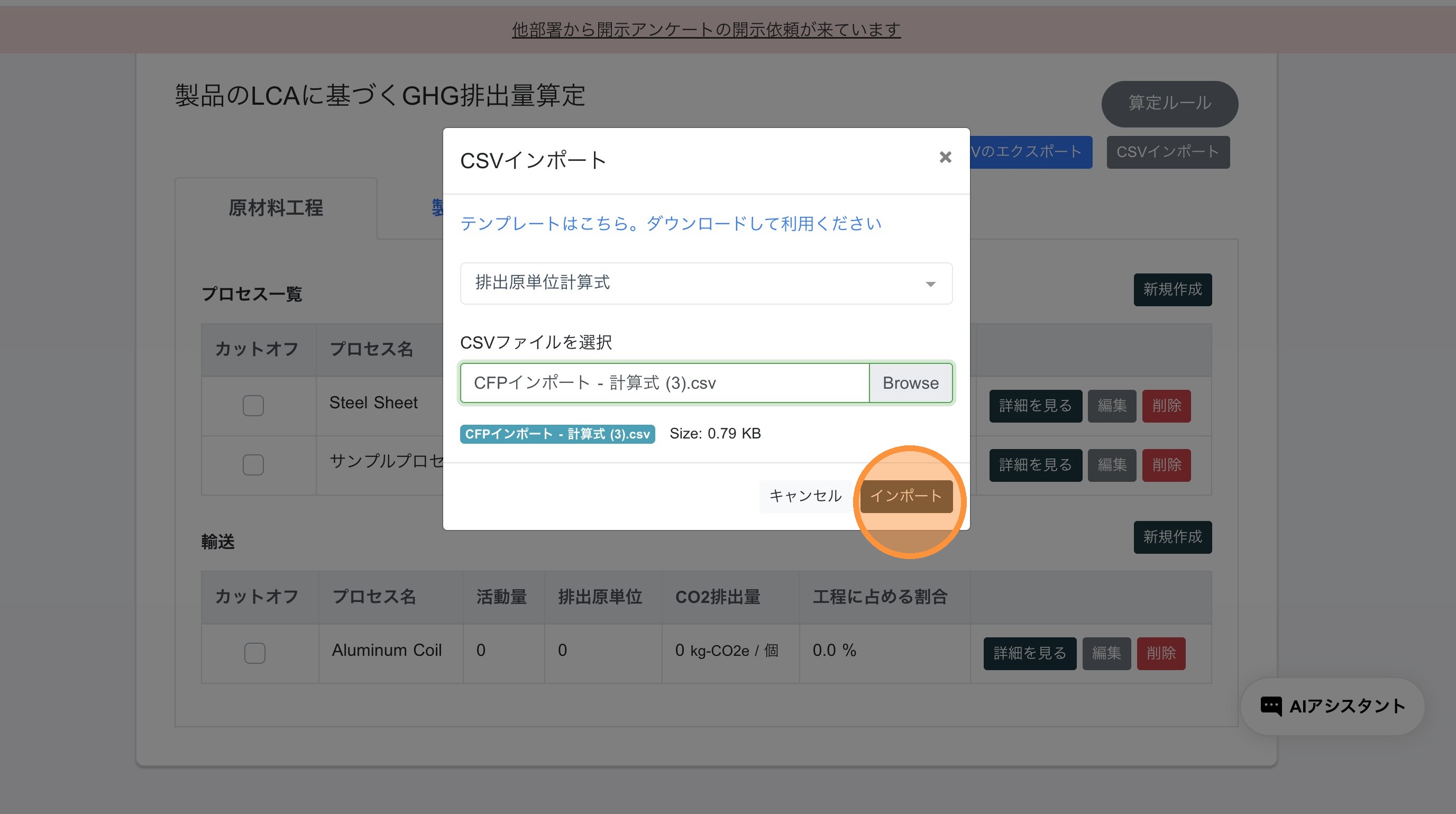Click the survey disclosure request banner link

coord(706,30)
